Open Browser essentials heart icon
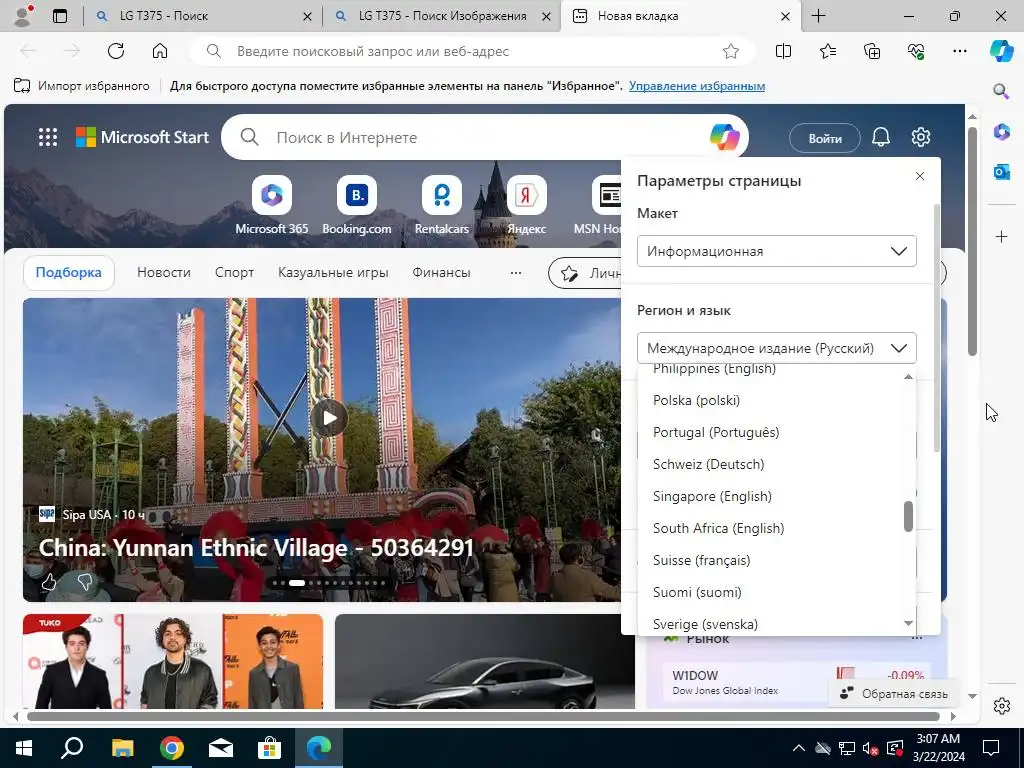This screenshot has width=1024, height=768. (x=916, y=51)
